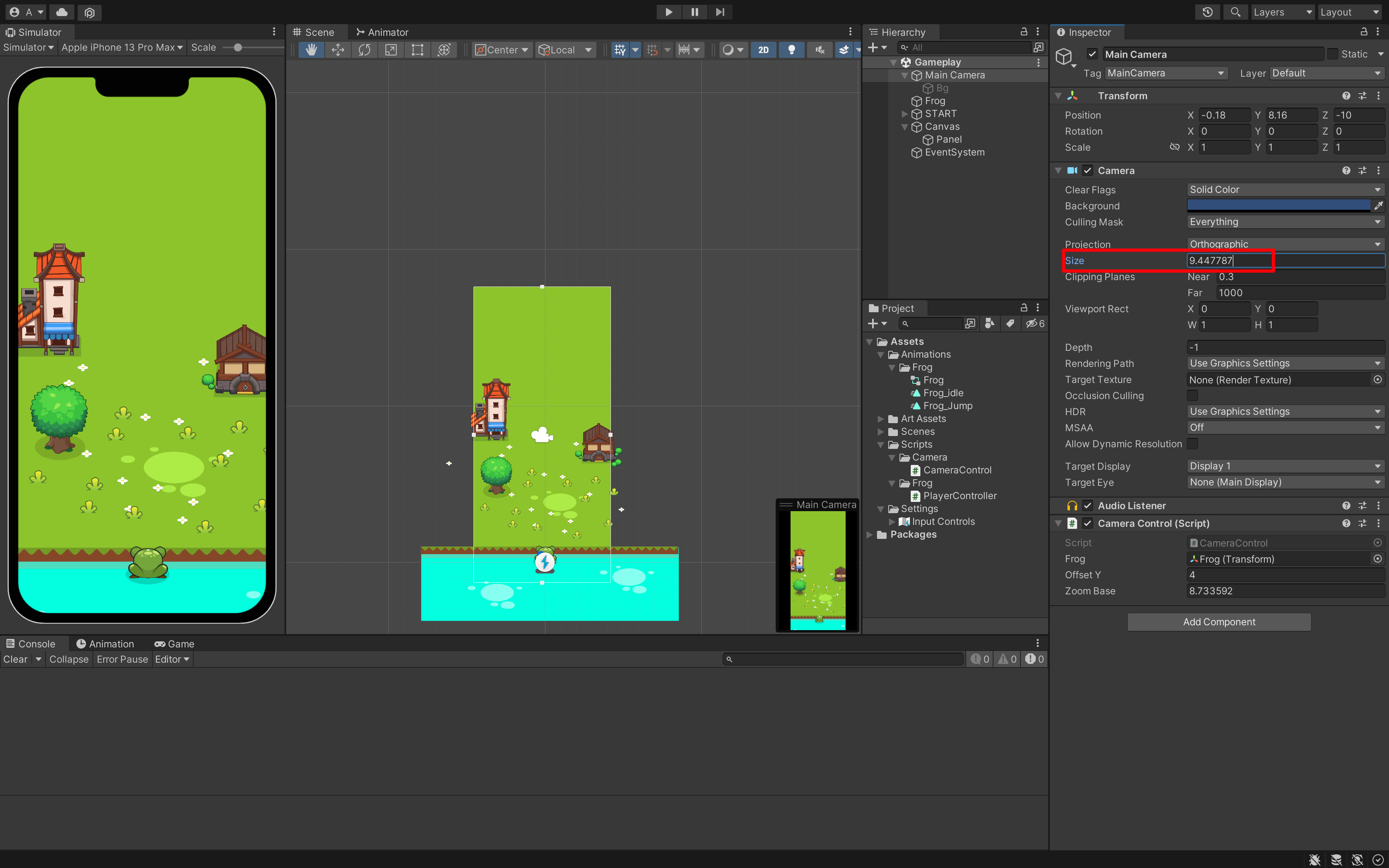
Task: Open the Target Display dropdown
Action: (x=1286, y=466)
